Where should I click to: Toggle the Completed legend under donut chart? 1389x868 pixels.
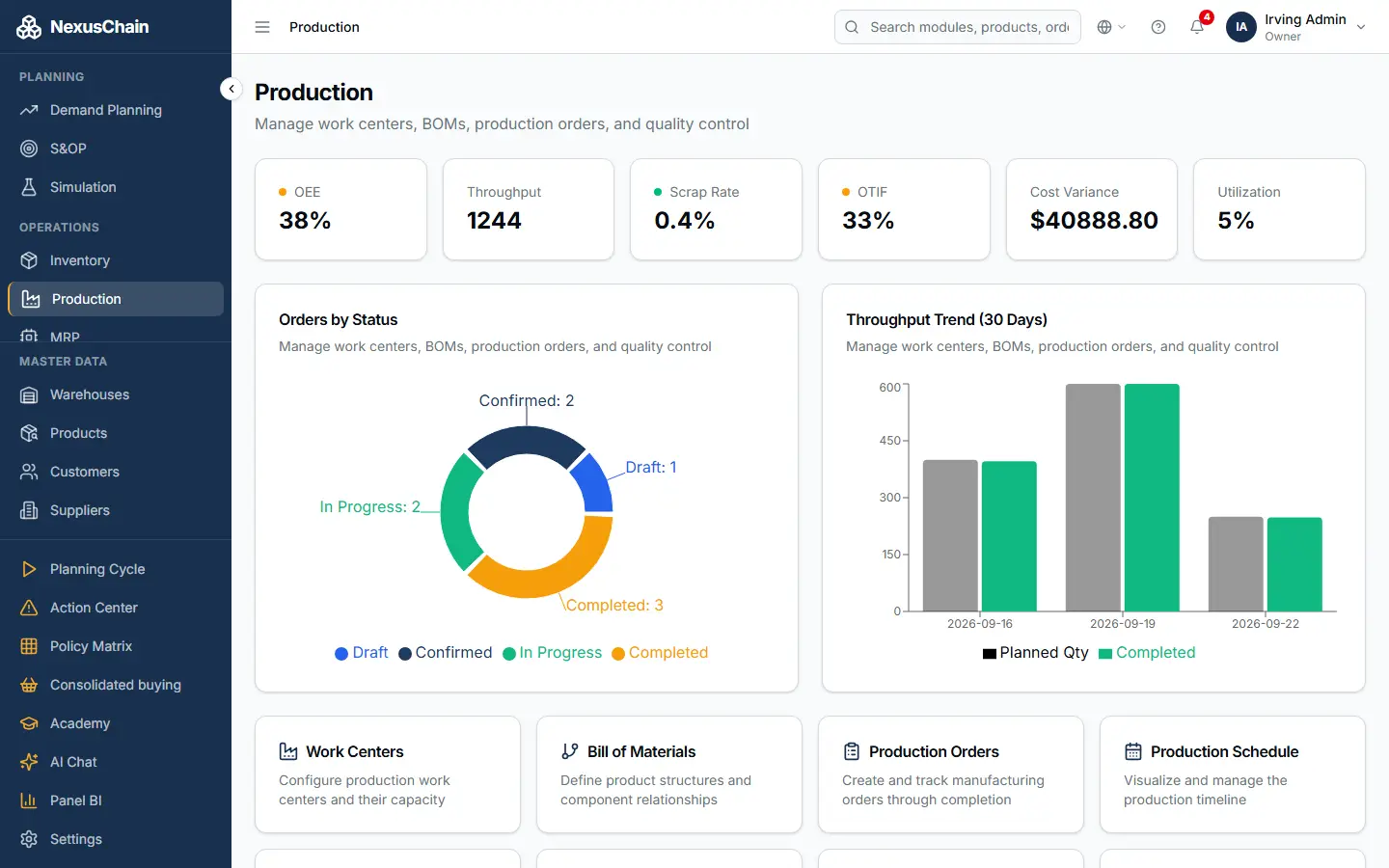tap(660, 653)
